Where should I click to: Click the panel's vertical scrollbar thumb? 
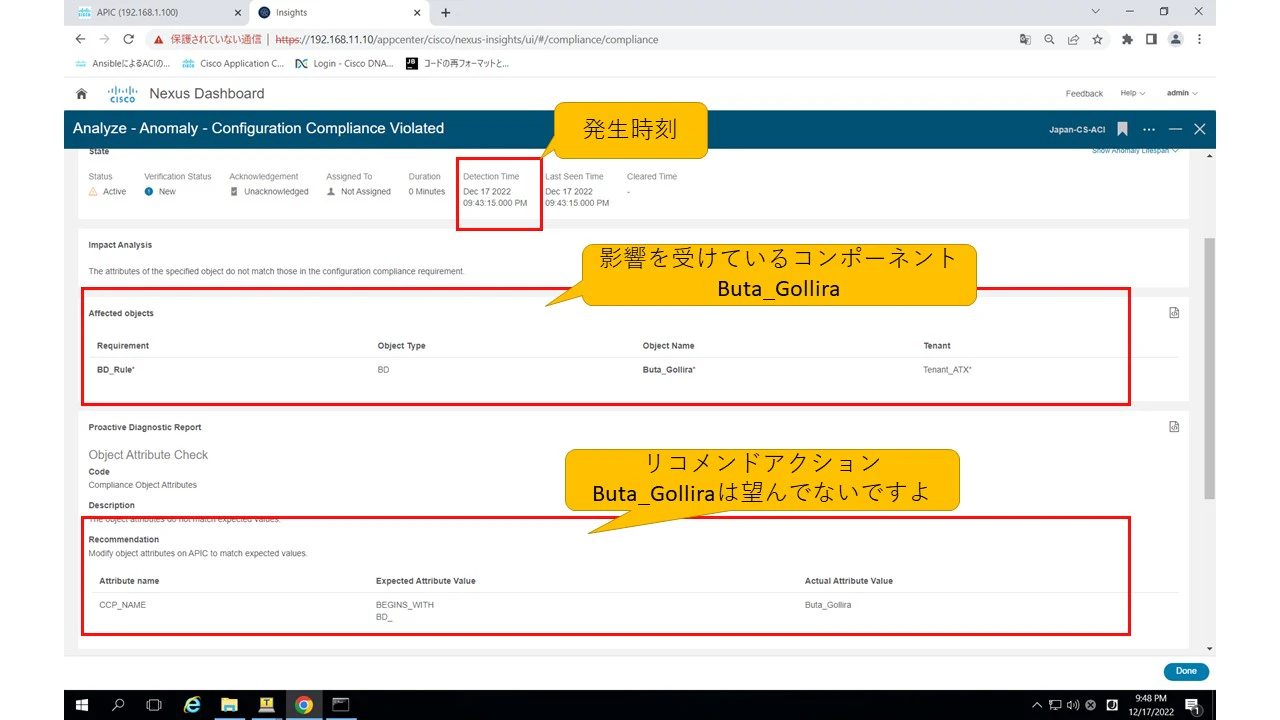tap(1210, 368)
